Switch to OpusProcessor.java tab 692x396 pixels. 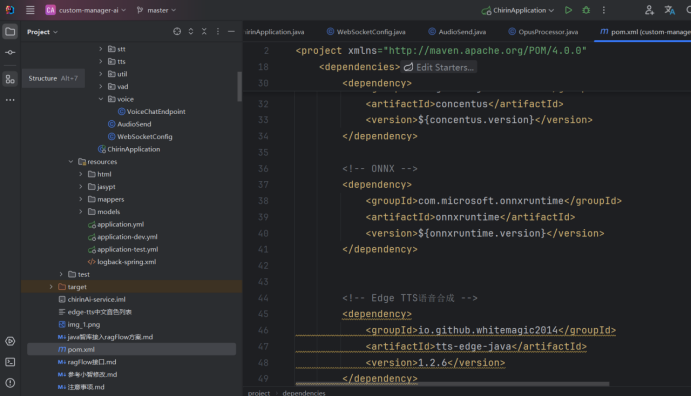543,32
